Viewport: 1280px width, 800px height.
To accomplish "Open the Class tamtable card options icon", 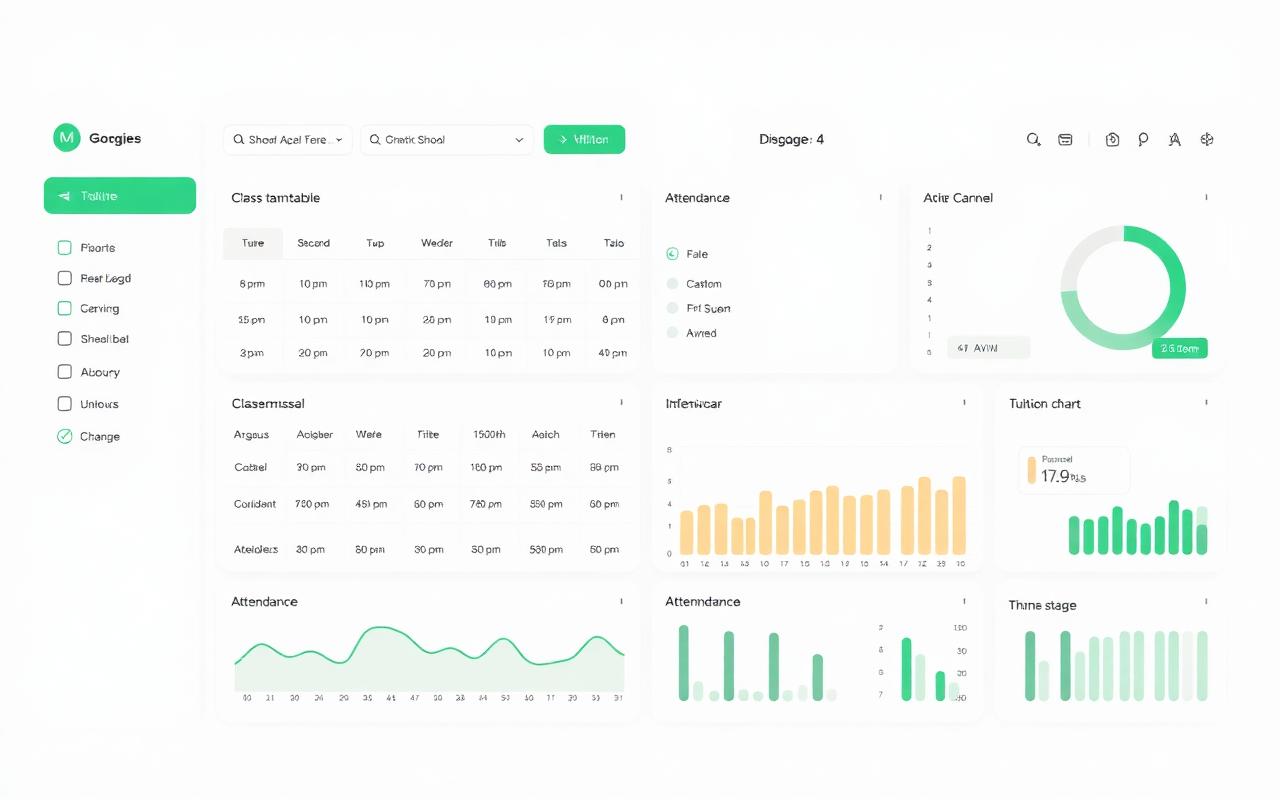I will point(621,197).
